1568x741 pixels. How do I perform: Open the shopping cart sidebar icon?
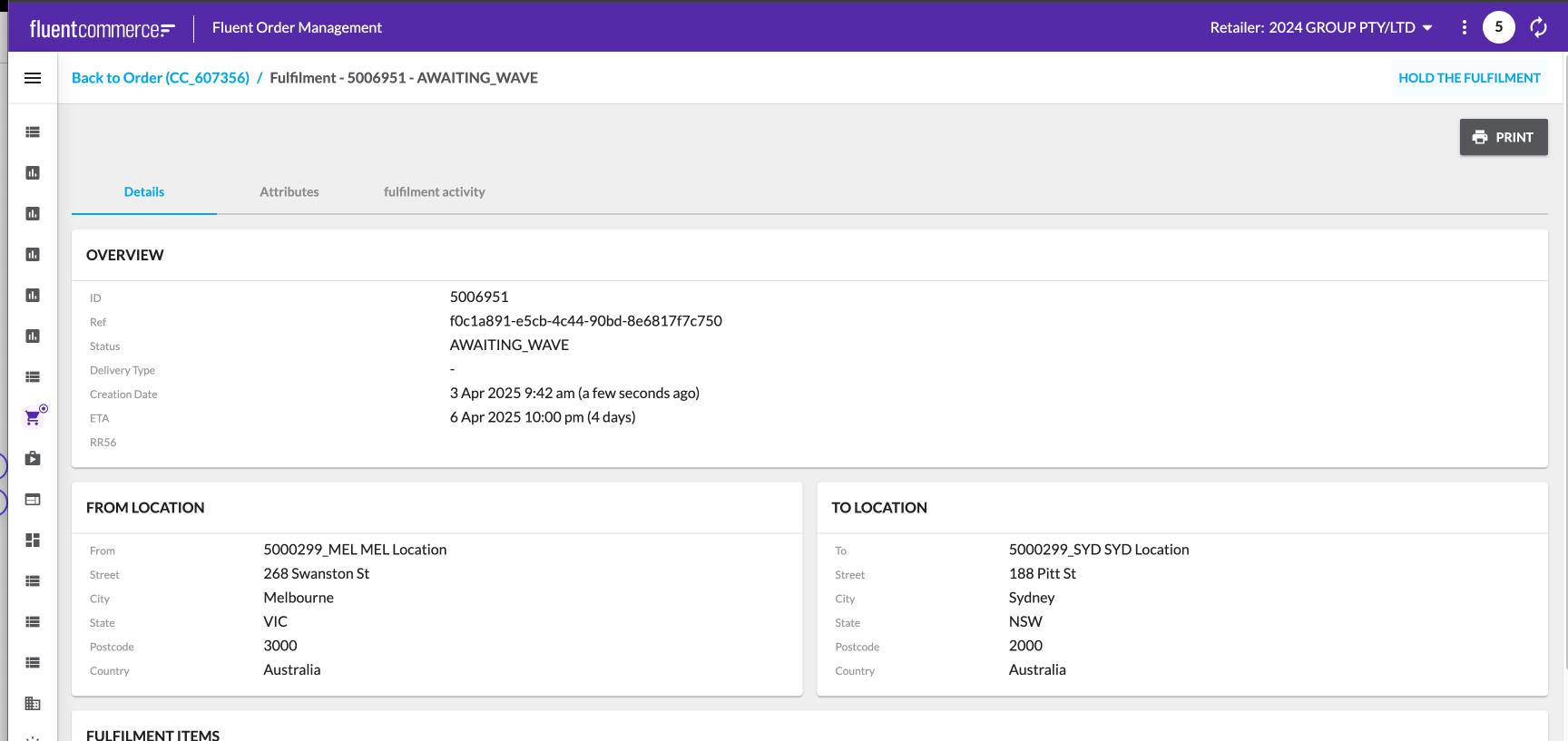(33, 417)
